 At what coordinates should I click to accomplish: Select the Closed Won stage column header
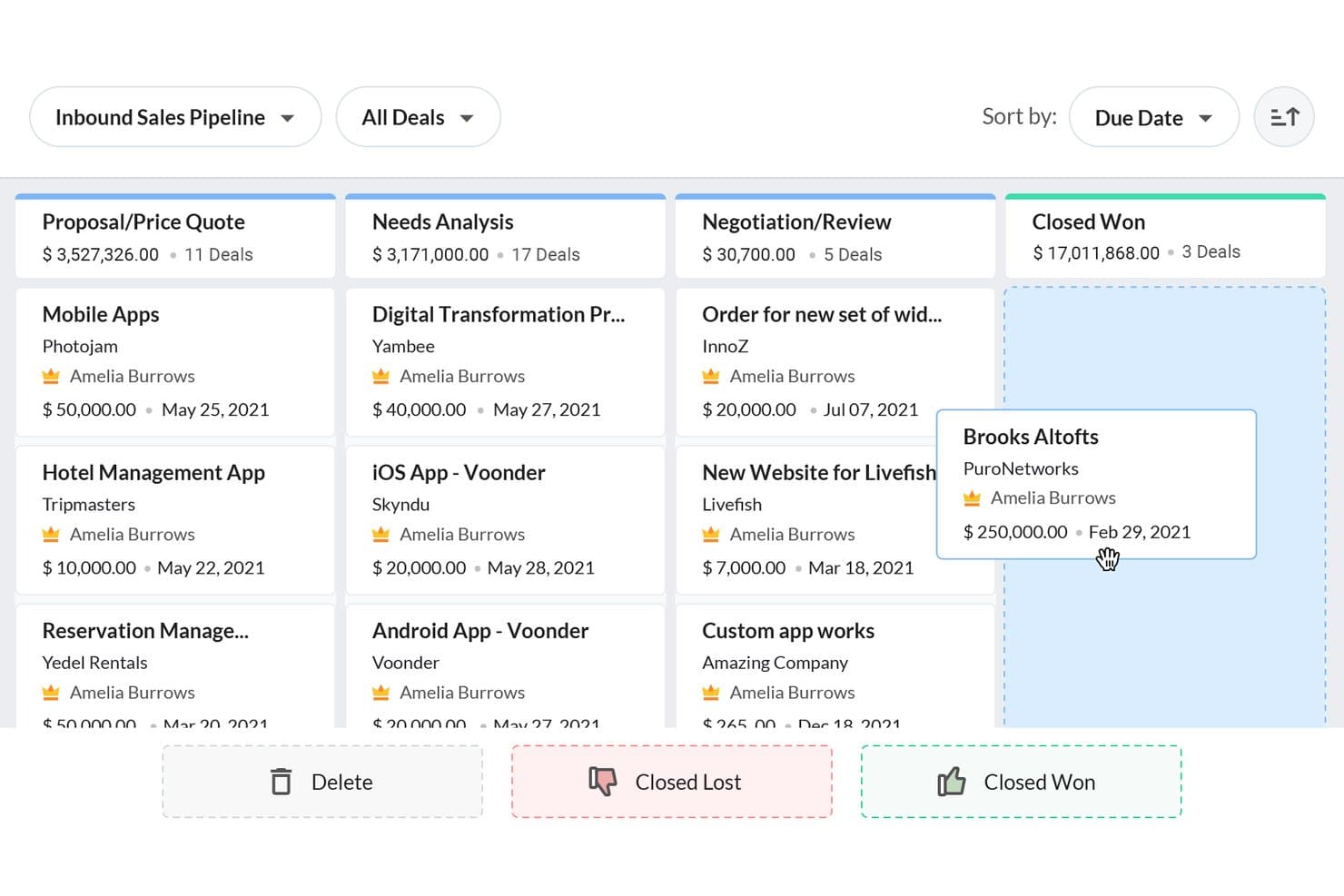coord(1165,236)
